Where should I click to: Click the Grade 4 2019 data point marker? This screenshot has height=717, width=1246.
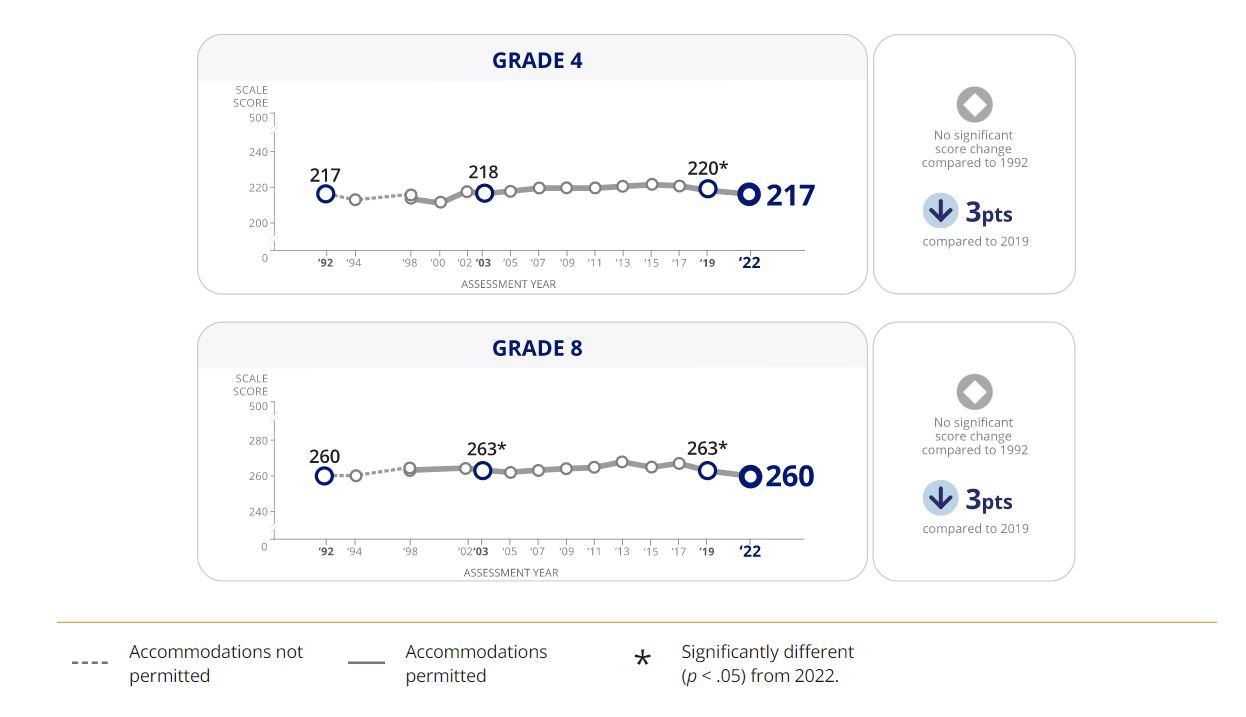pos(707,188)
